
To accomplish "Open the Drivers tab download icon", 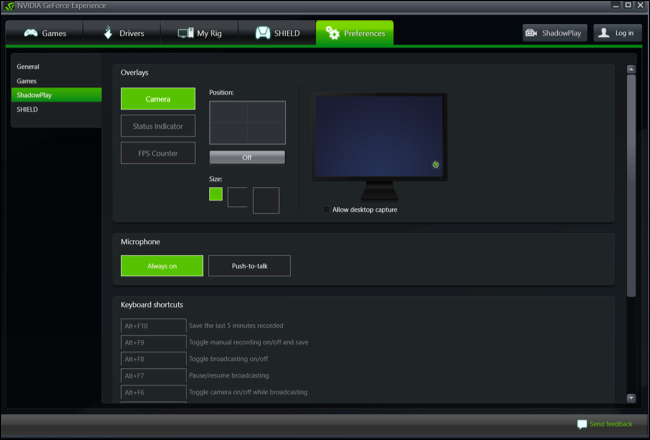I will (x=108, y=32).
